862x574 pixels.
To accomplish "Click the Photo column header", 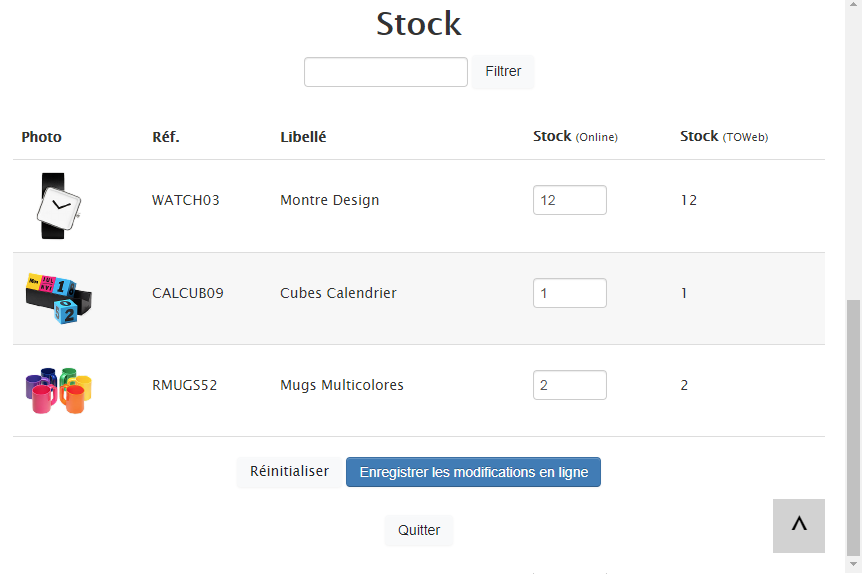I will 41,137.
